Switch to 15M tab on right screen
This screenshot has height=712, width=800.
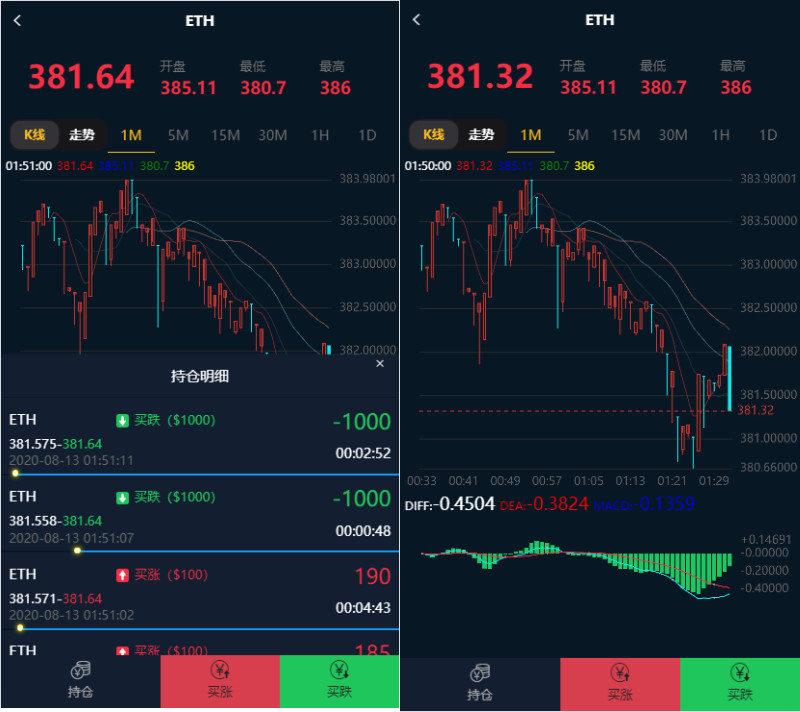(x=626, y=135)
